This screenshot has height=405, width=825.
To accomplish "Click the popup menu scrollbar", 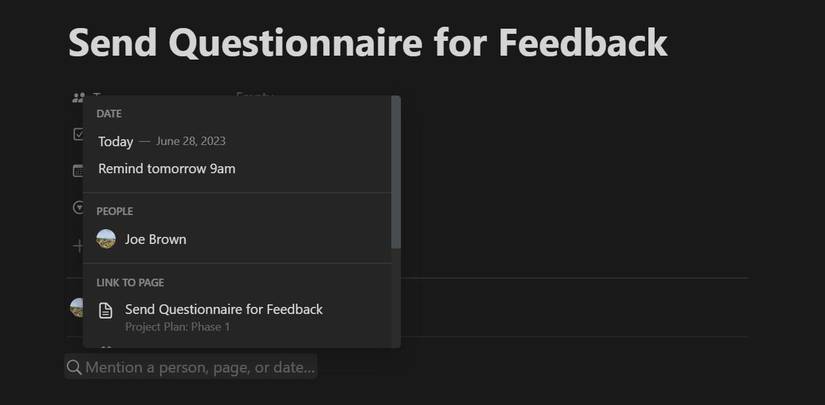I will [x=396, y=172].
